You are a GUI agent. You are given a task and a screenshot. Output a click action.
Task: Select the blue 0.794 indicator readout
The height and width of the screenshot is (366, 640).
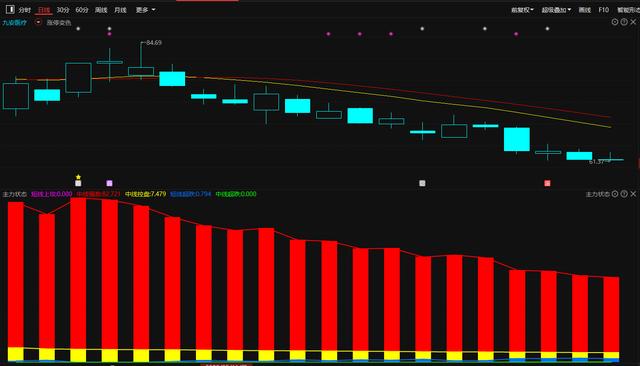tap(191, 194)
